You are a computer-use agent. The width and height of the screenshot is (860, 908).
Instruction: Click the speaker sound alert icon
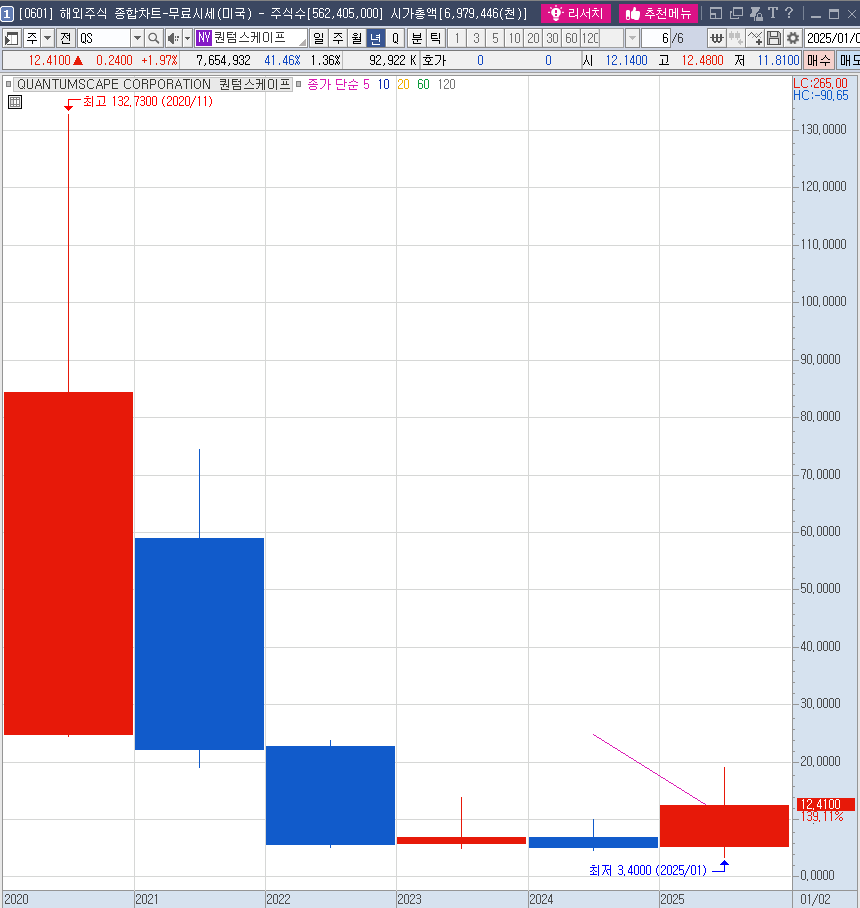coord(172,38)
